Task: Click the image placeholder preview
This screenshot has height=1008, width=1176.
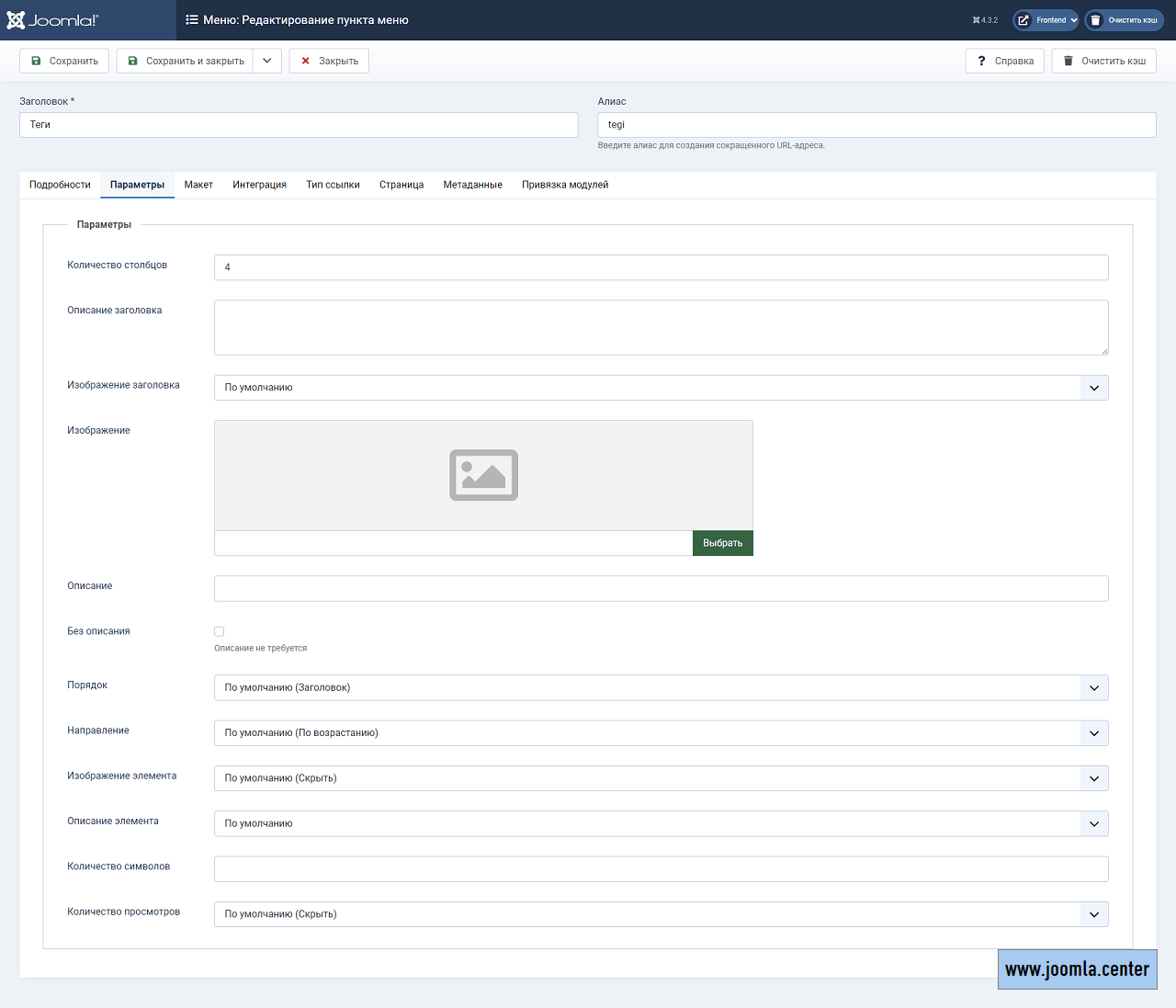Action: point(483,475)
